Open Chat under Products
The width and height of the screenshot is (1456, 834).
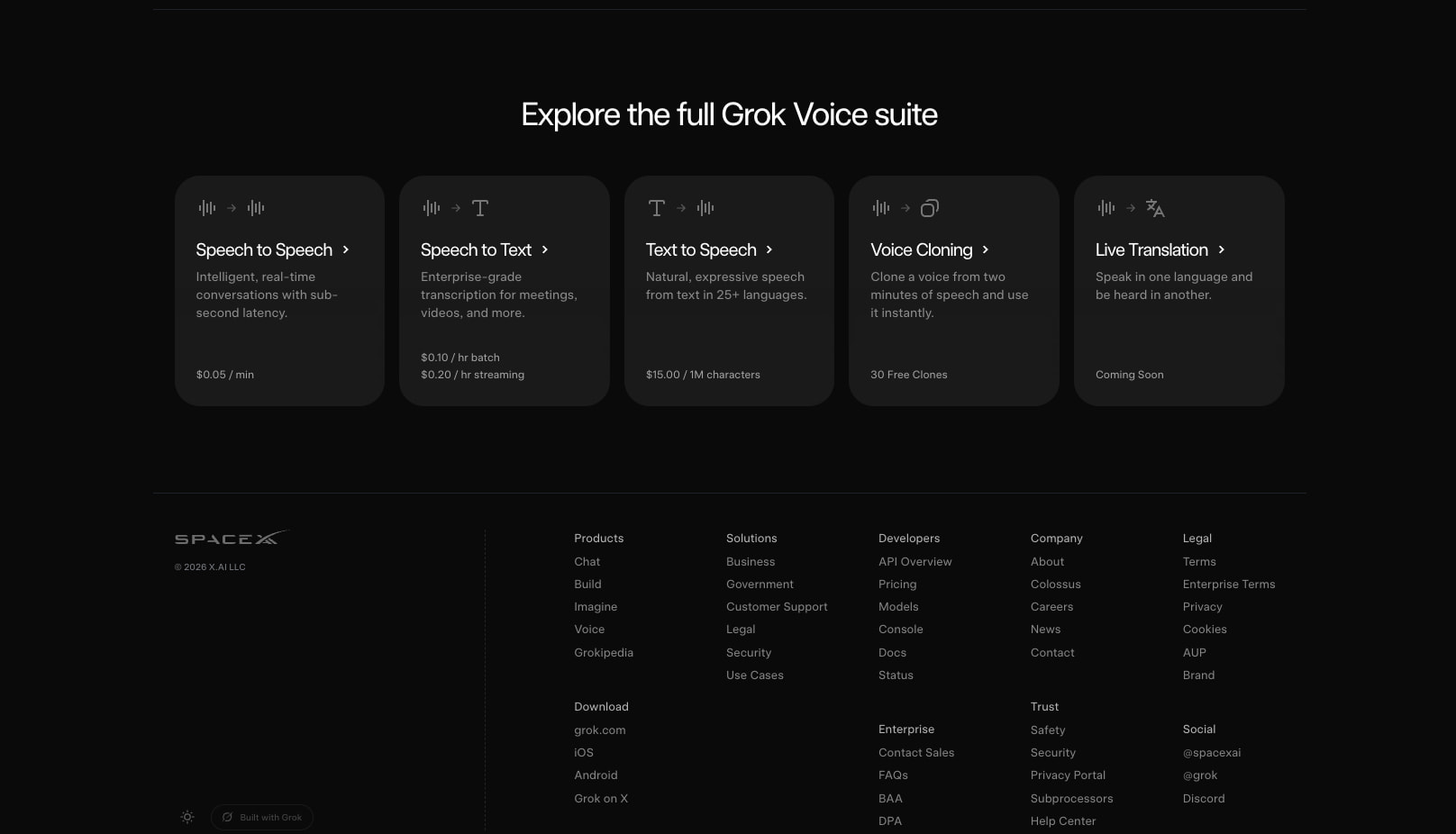[x=587, y=561]
